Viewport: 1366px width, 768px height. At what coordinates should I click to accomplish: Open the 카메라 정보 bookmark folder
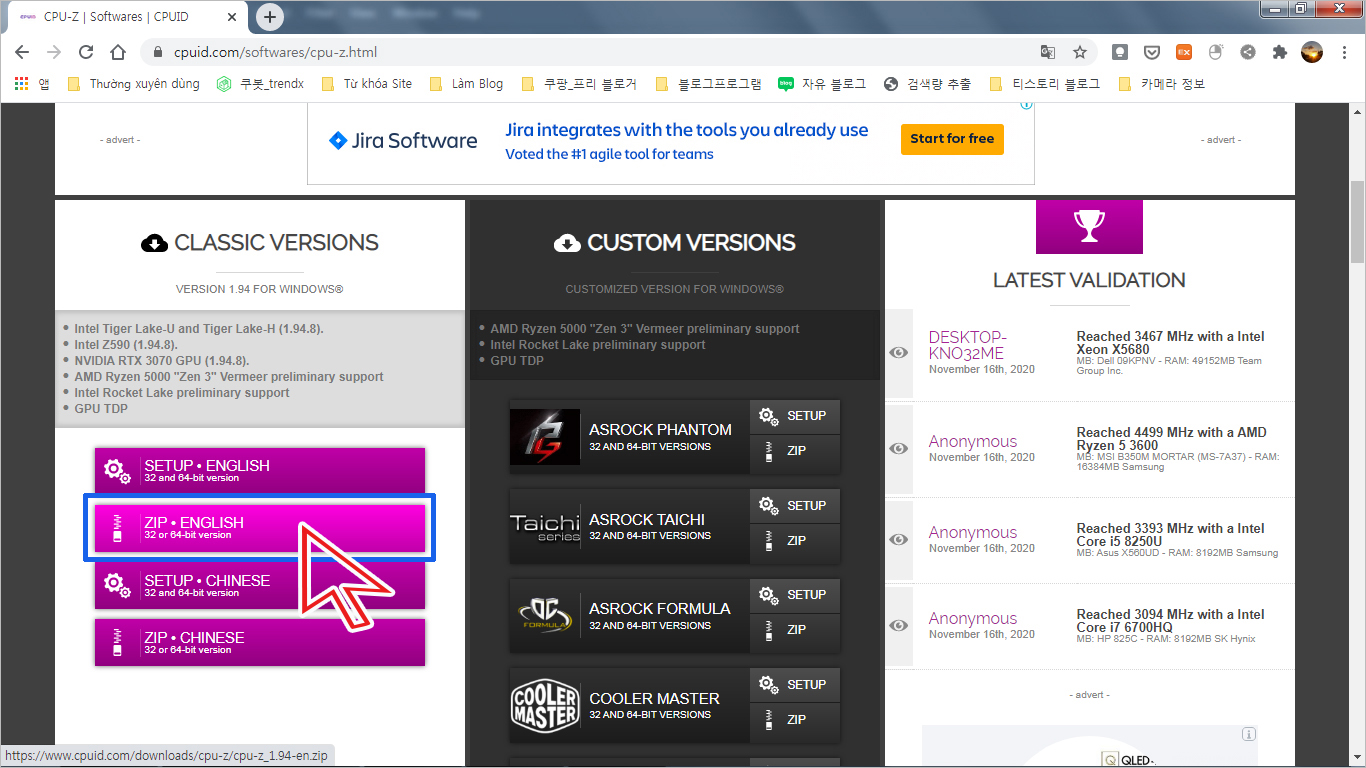(x=1161, y=84)
